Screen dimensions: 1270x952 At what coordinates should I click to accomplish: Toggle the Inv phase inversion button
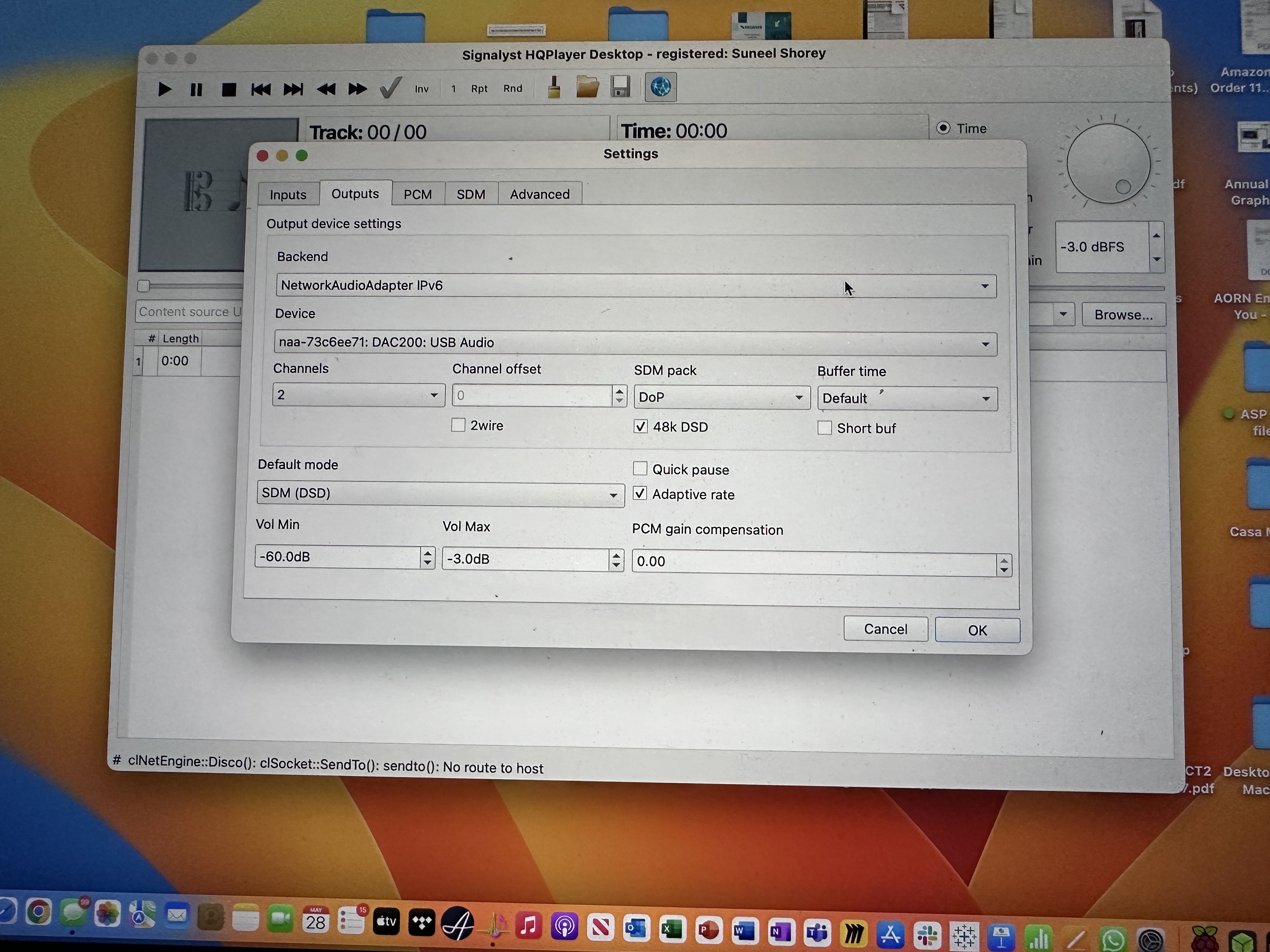422,89
